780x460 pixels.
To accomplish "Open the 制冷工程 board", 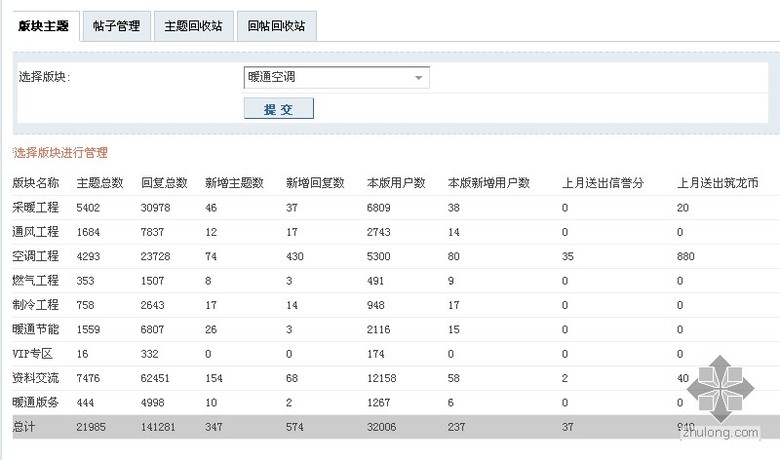I will pos(36,305).
